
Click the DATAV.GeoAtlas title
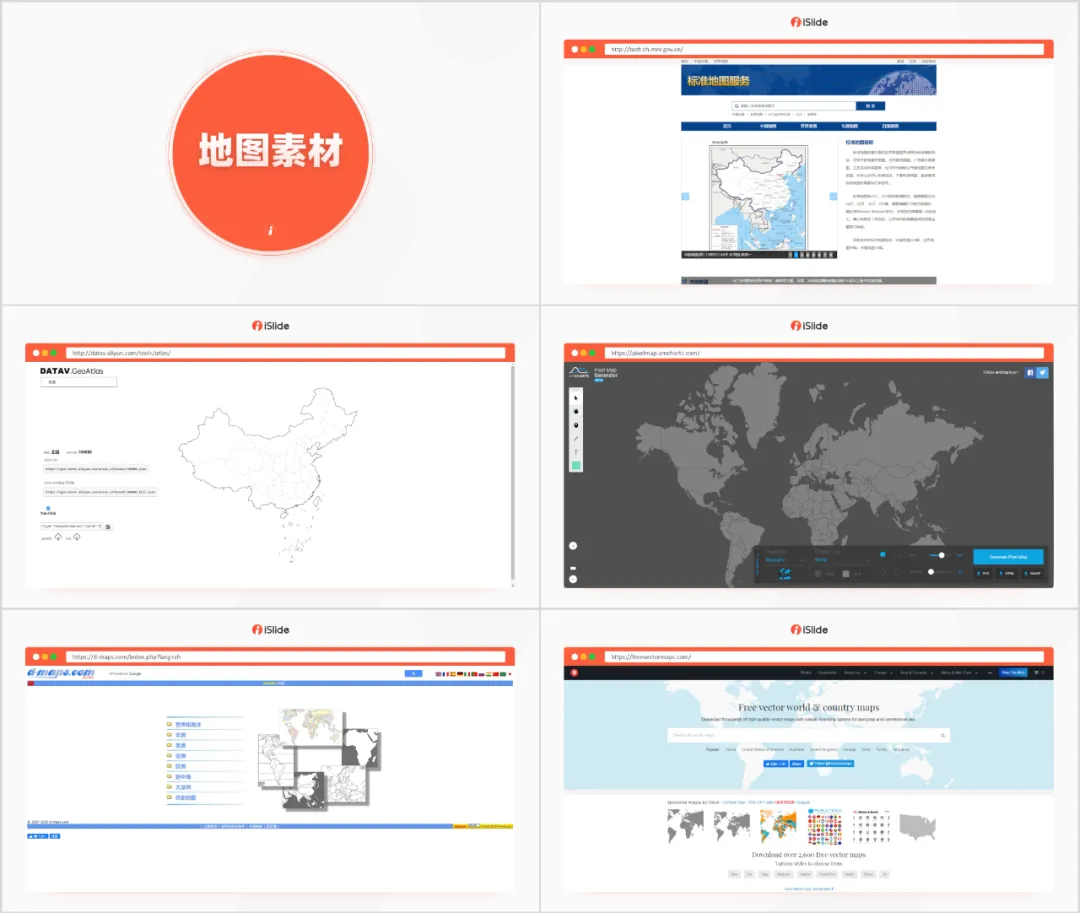(x=72, y=371)
